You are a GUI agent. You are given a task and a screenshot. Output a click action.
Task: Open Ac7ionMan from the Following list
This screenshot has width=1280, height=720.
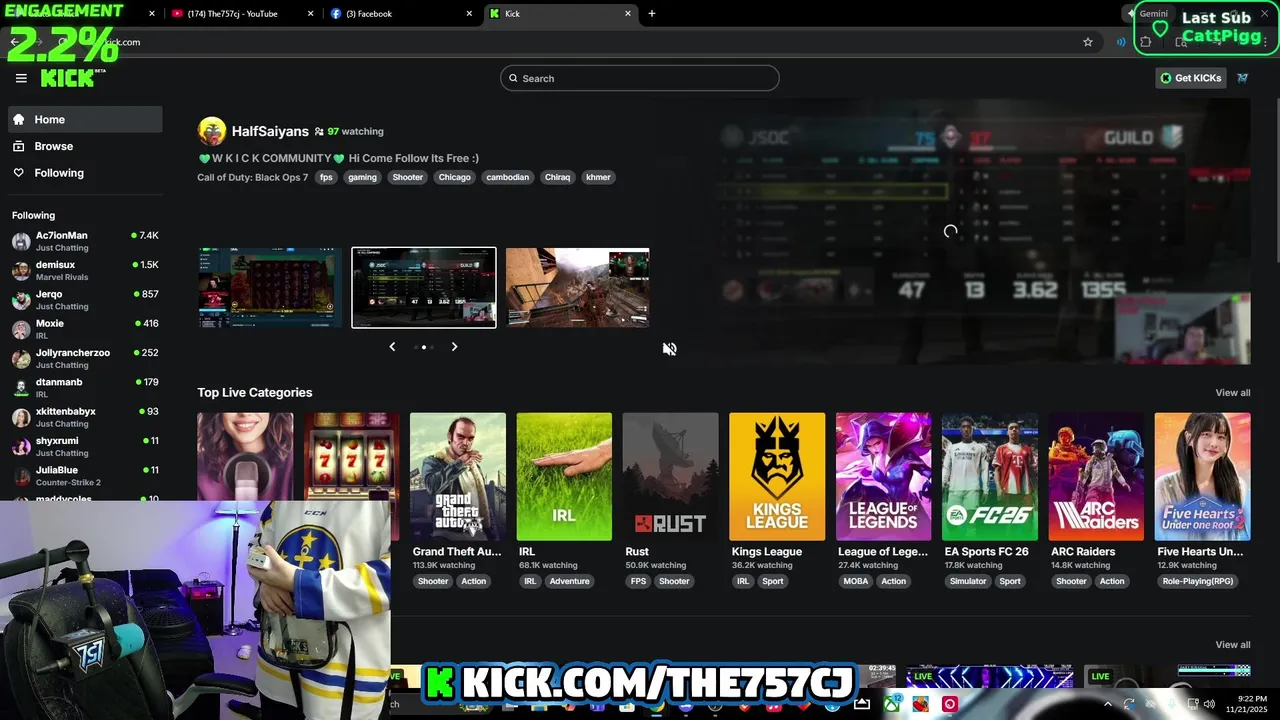pos(85,241)
